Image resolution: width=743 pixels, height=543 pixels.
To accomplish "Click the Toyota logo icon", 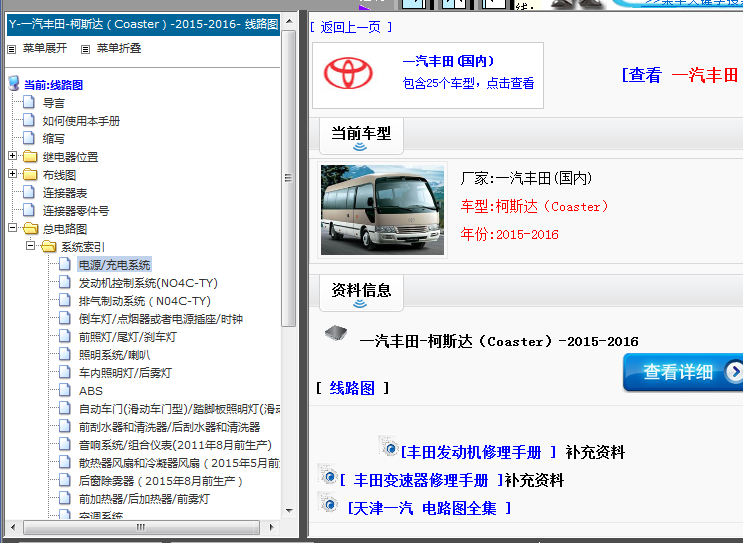I will coord(348,73).
